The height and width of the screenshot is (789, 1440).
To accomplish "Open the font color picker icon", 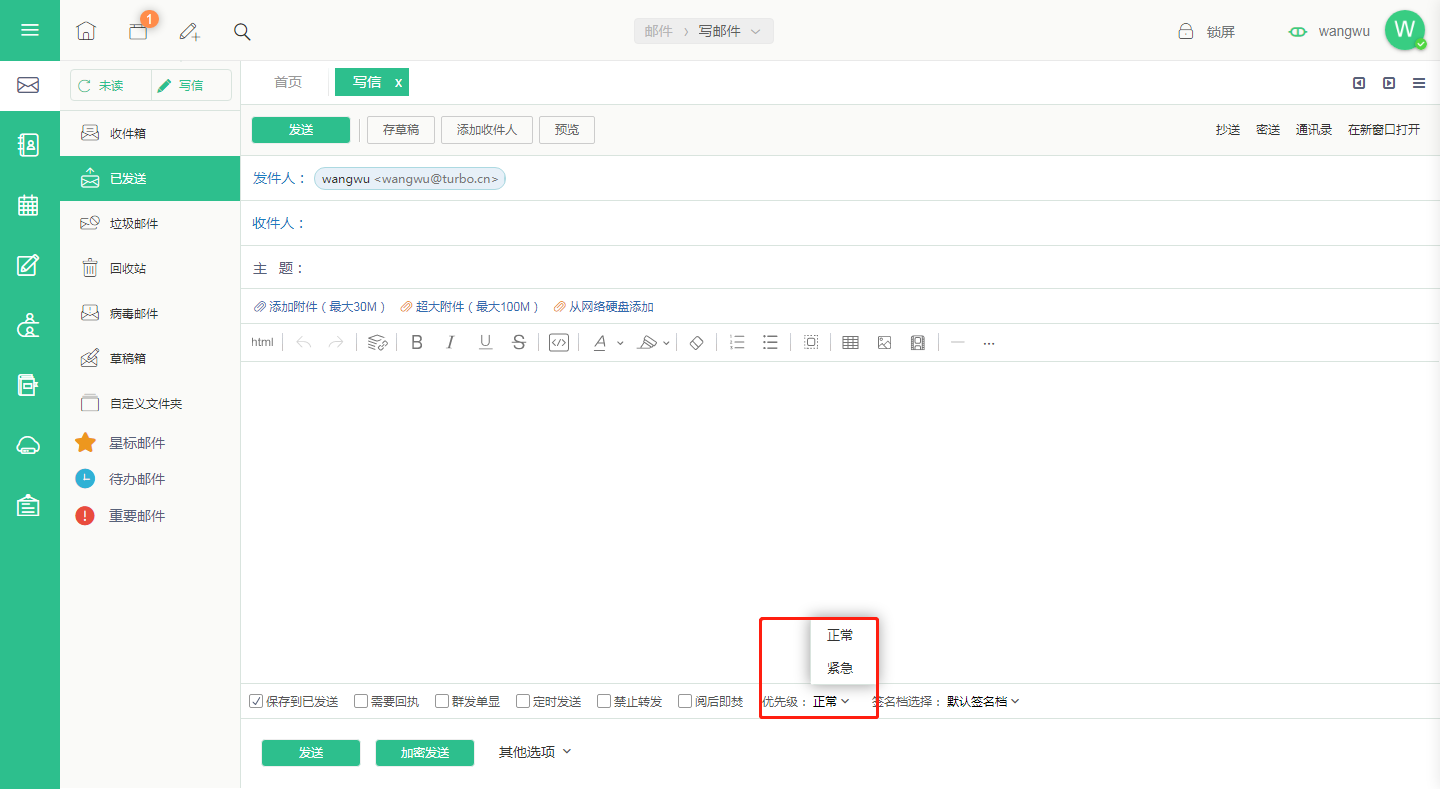I will (600, 343).
